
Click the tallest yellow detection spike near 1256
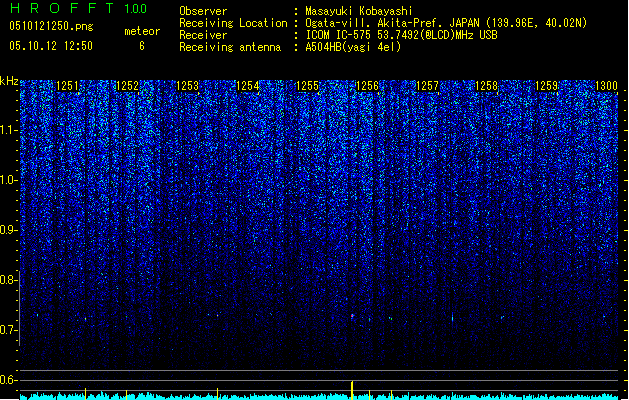coord(352,390)
